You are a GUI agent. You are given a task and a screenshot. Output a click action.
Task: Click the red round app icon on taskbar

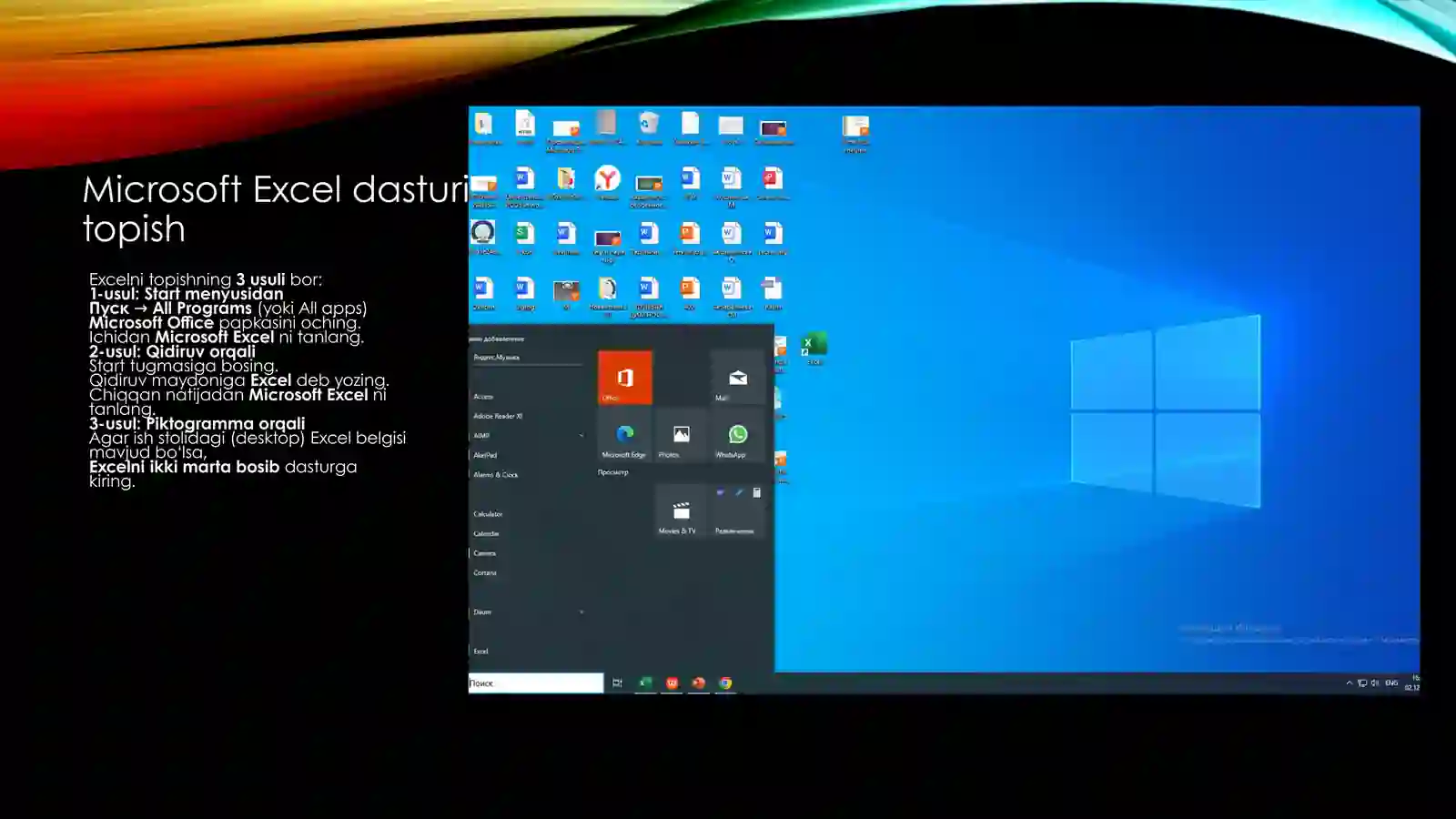coord(698,682)
